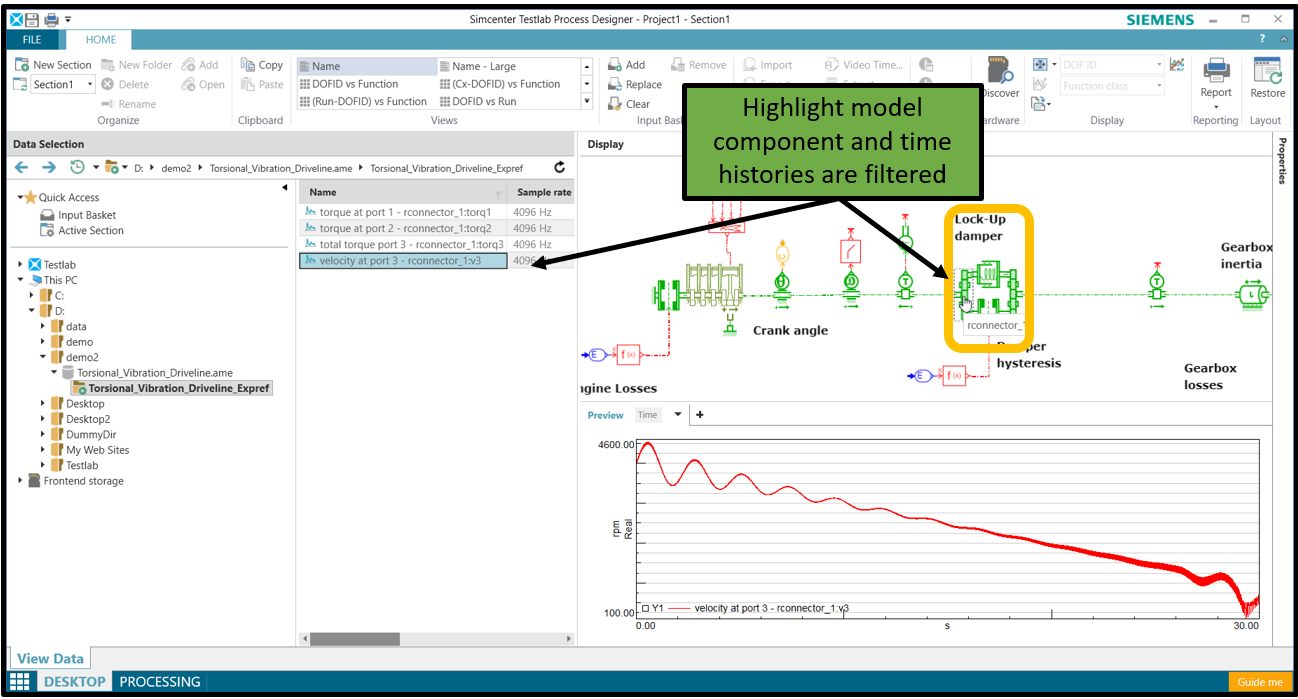Navigate forward with the blue right arrow
The width and height of the screenshot is (1298, 699).
click(x=48, y=168)
